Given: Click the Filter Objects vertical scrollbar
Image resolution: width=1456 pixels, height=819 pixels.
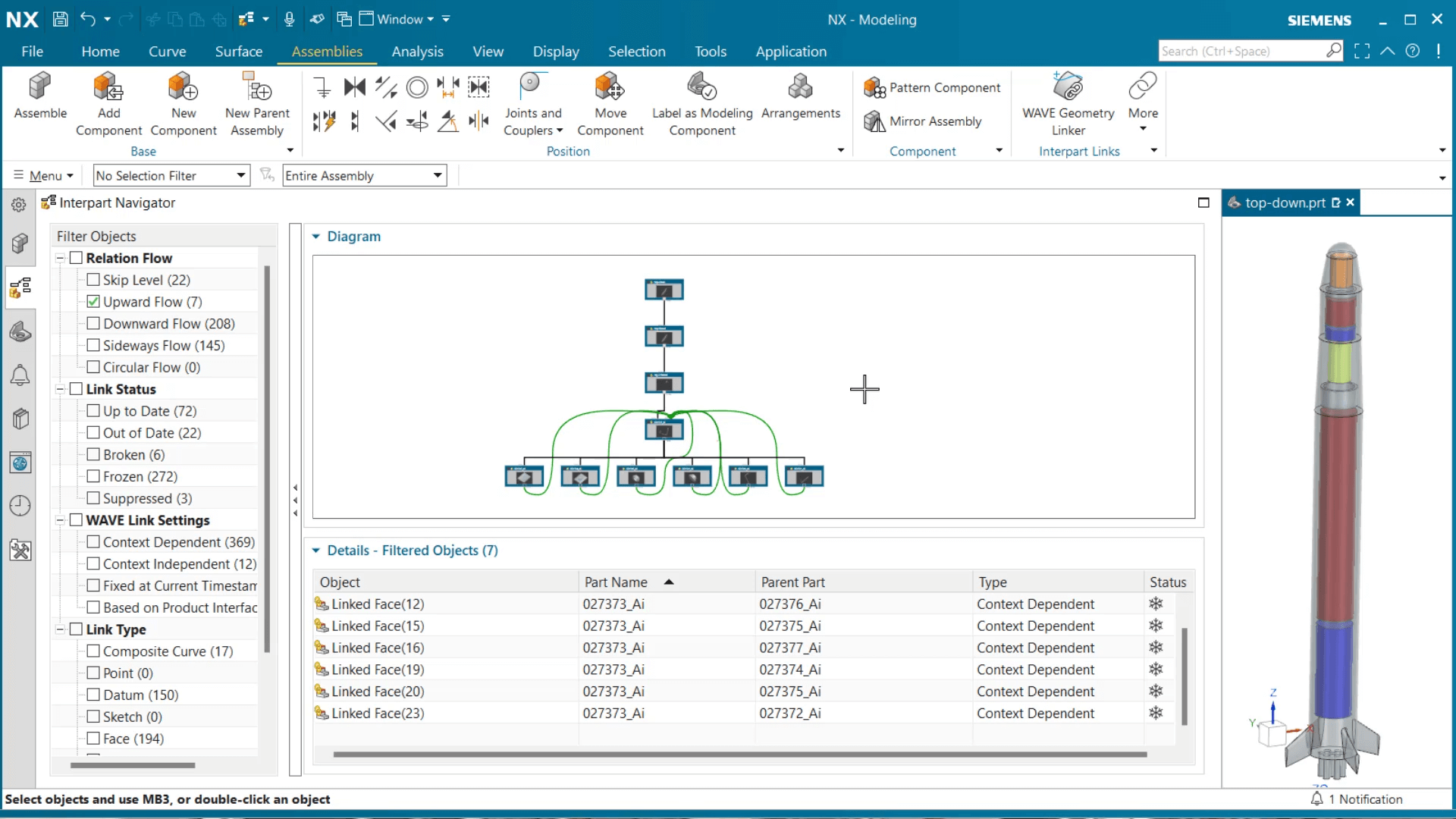Looking at the screenshot, I should coord(266,459).
